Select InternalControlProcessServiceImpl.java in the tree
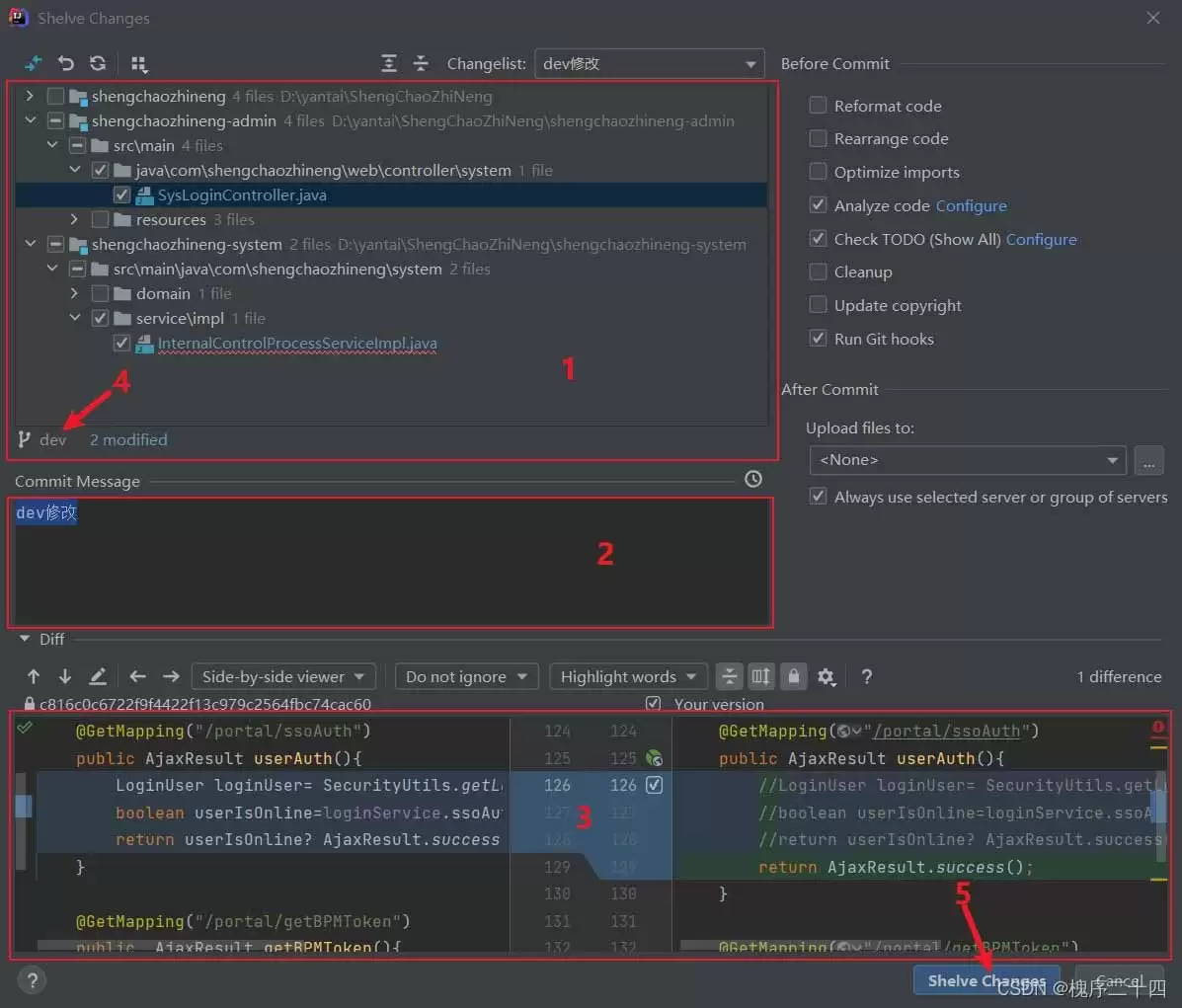The width and height of the screenshot is (1182, 1008). 296,344
